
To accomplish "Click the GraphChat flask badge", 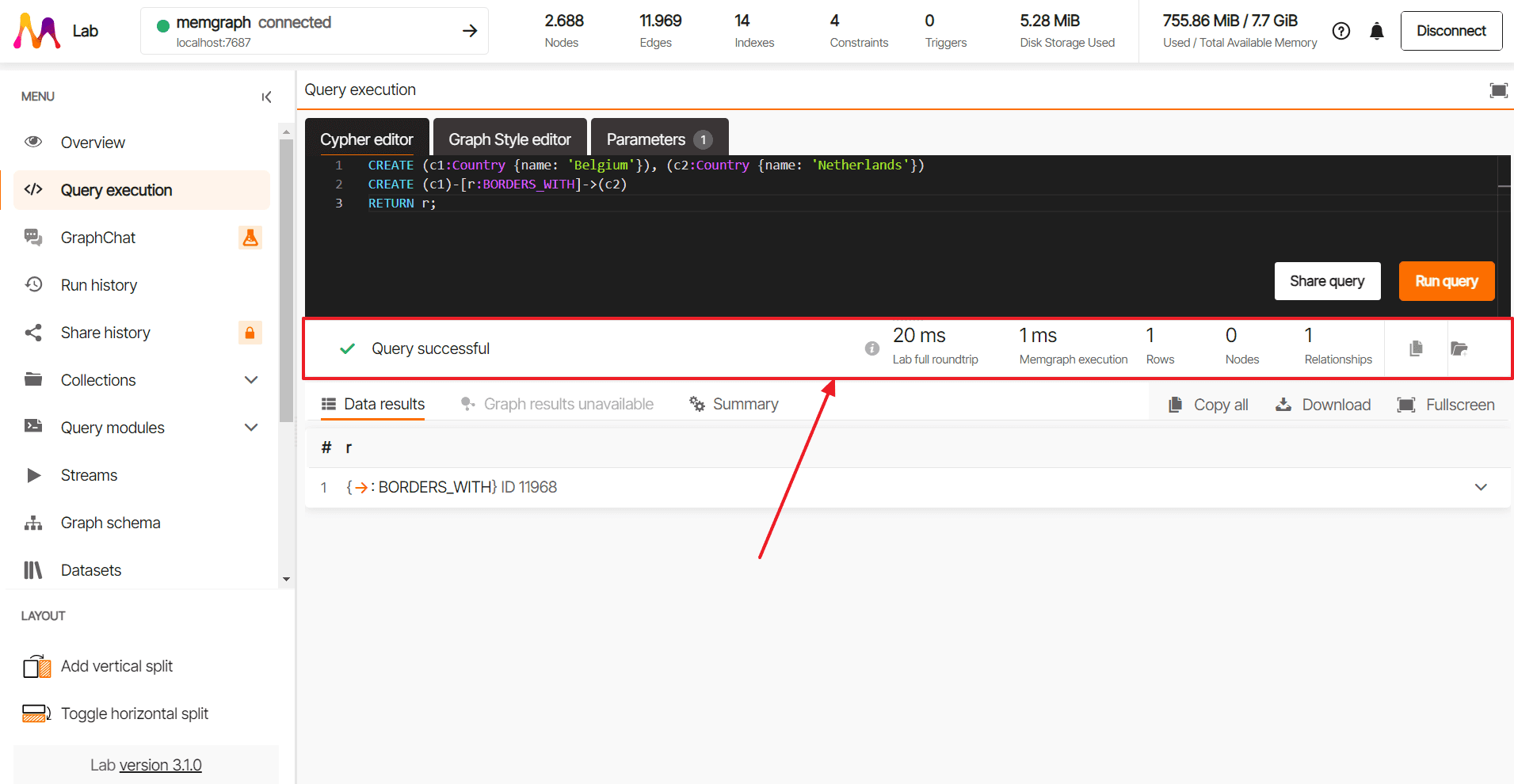I will click(x=250, y=238).
